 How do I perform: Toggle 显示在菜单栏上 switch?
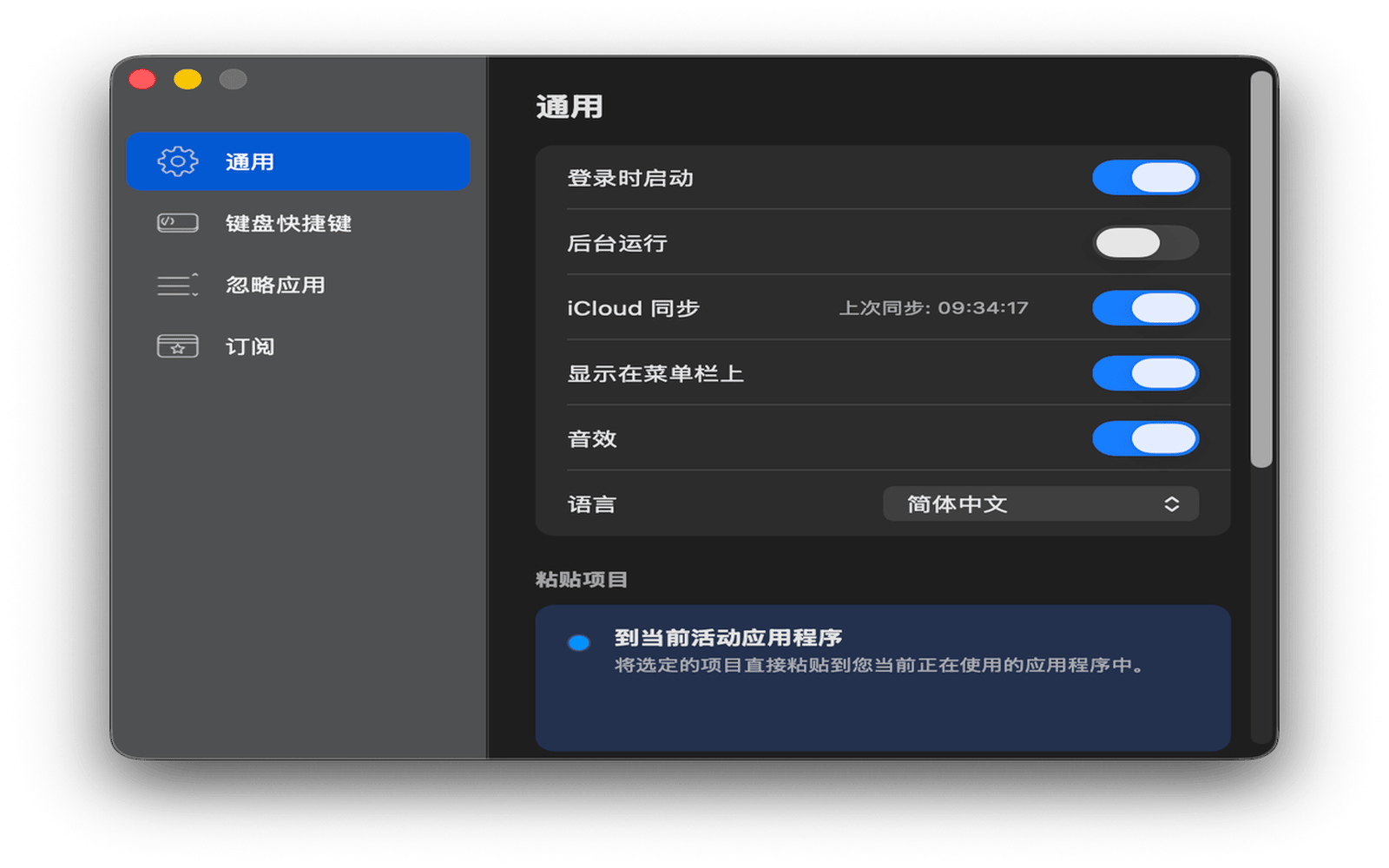pyautogui.click(x=1145, y=373)
